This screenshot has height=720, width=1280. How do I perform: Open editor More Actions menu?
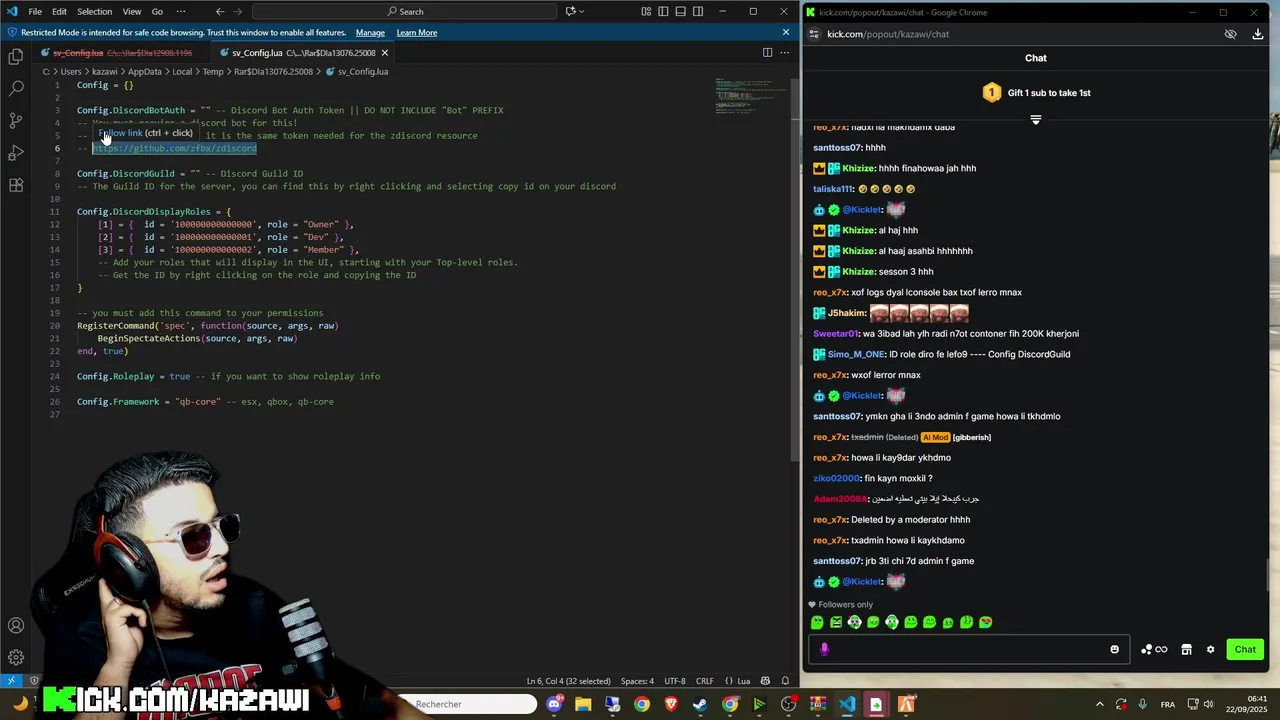pos(785,52)
